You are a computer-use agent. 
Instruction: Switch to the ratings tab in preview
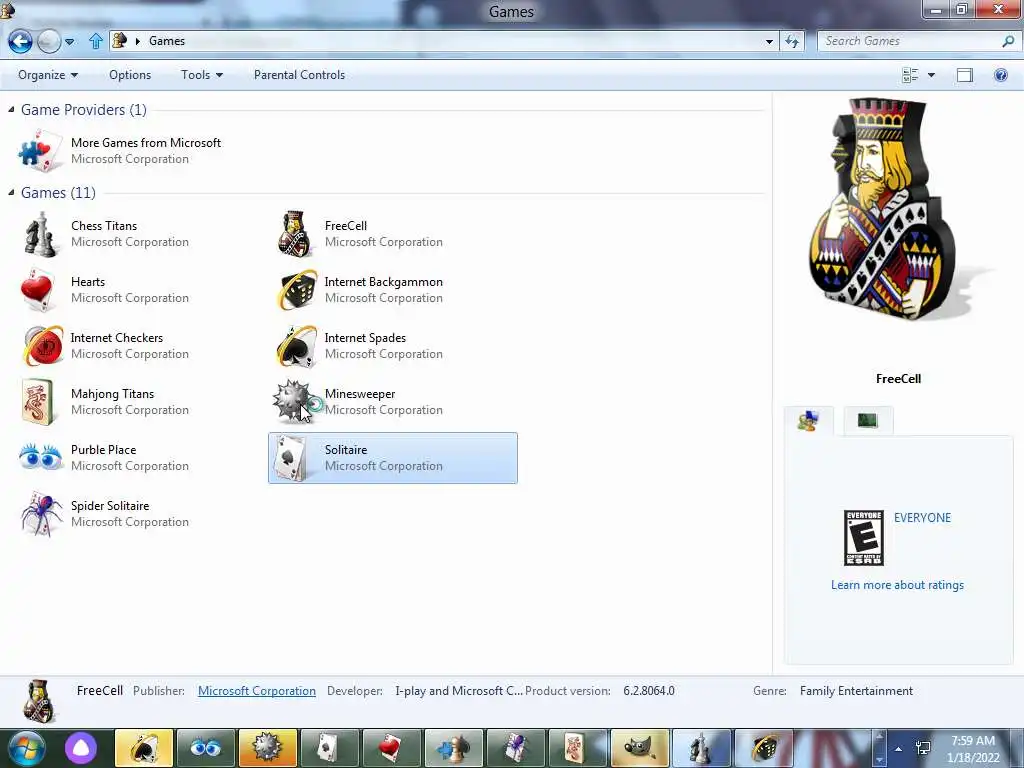tap(808, 421)
